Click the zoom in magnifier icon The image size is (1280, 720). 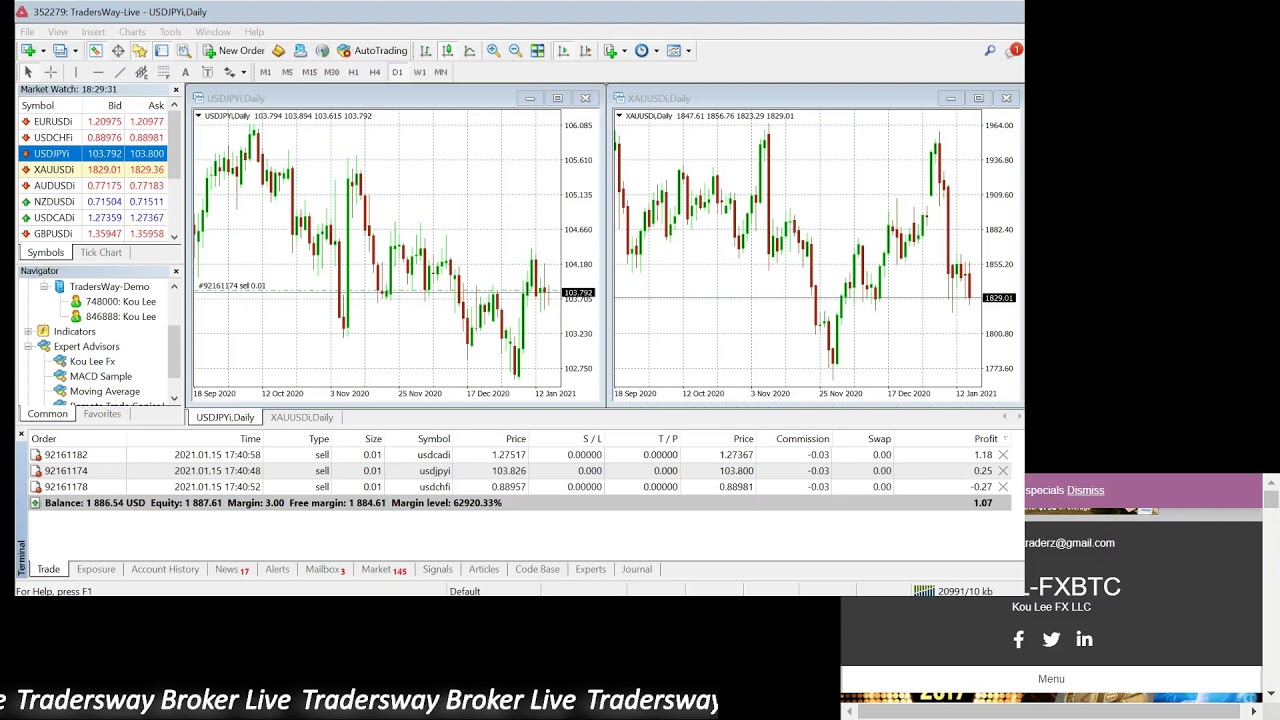point(493,50)
